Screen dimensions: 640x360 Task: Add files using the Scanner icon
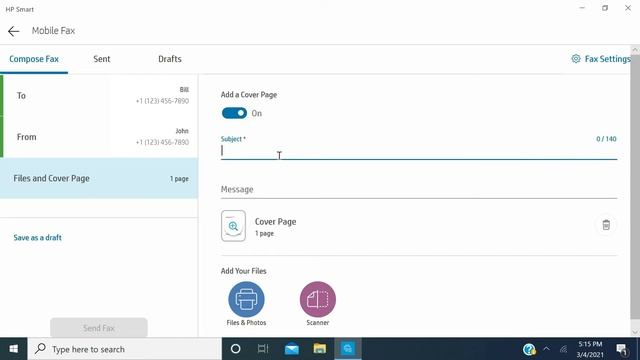point(318,300)
